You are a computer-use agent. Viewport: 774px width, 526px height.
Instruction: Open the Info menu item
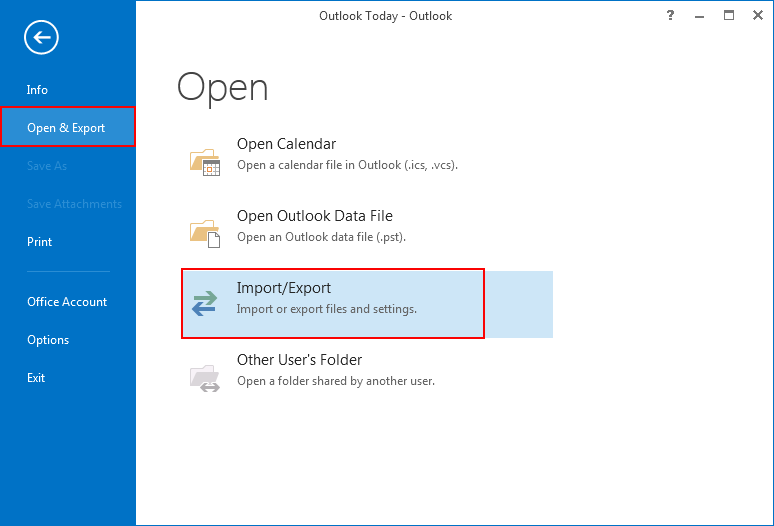point(37,90)
